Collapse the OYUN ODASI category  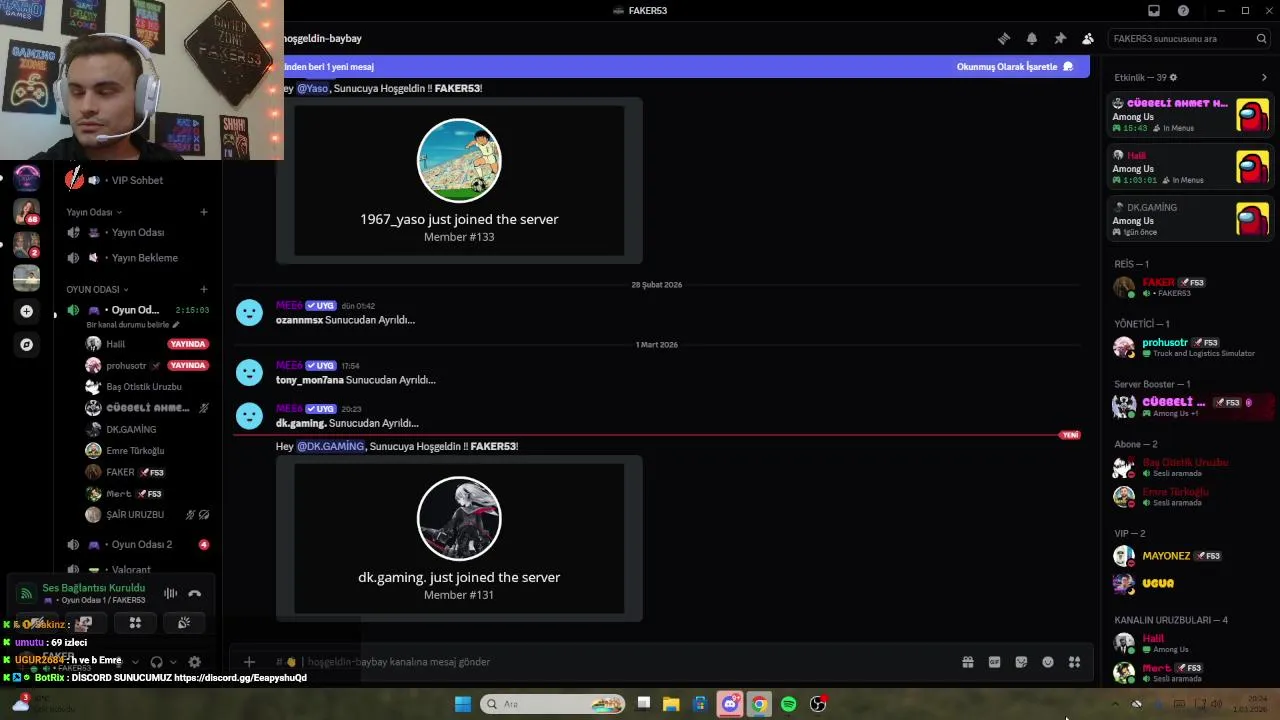[97, 289]
